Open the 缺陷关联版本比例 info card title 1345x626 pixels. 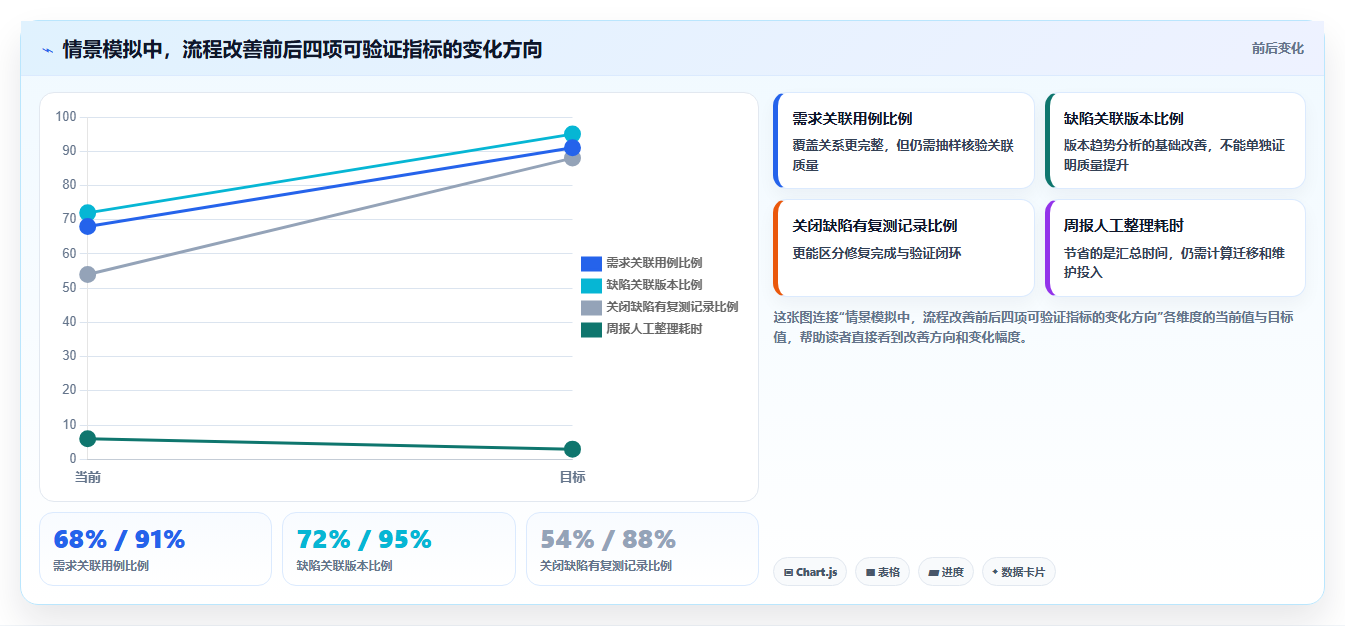[x=1124, y=119]
